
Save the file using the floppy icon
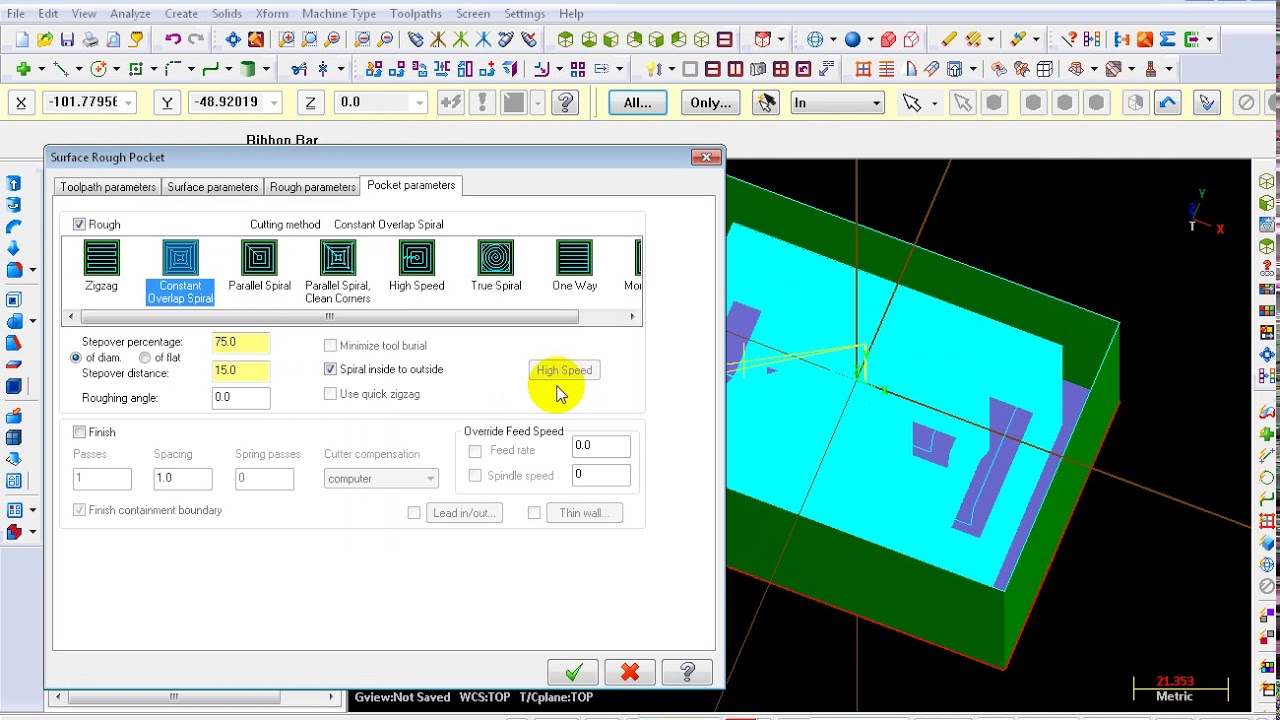tap(67, 40)
